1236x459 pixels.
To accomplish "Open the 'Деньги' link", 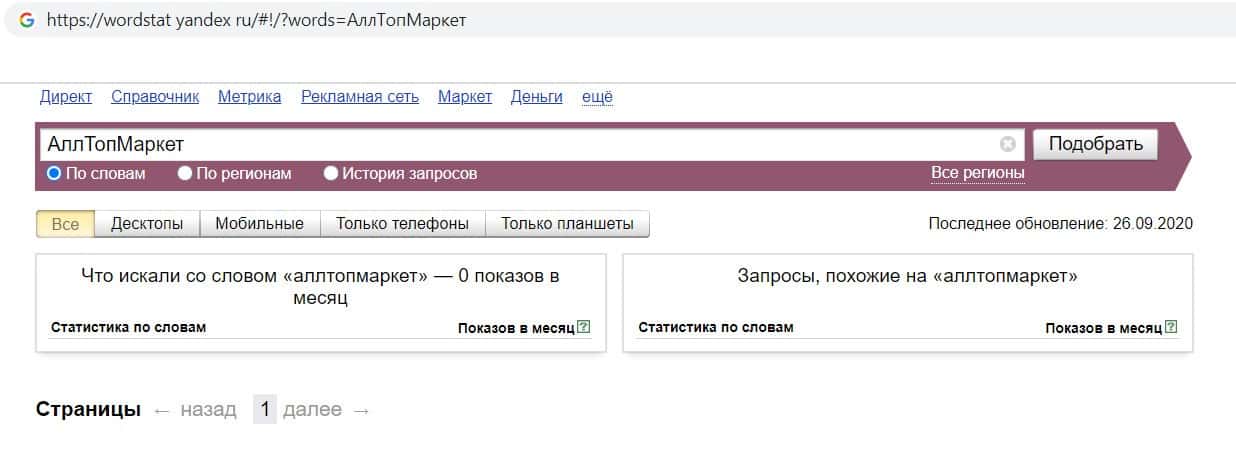I will [537, 97].
